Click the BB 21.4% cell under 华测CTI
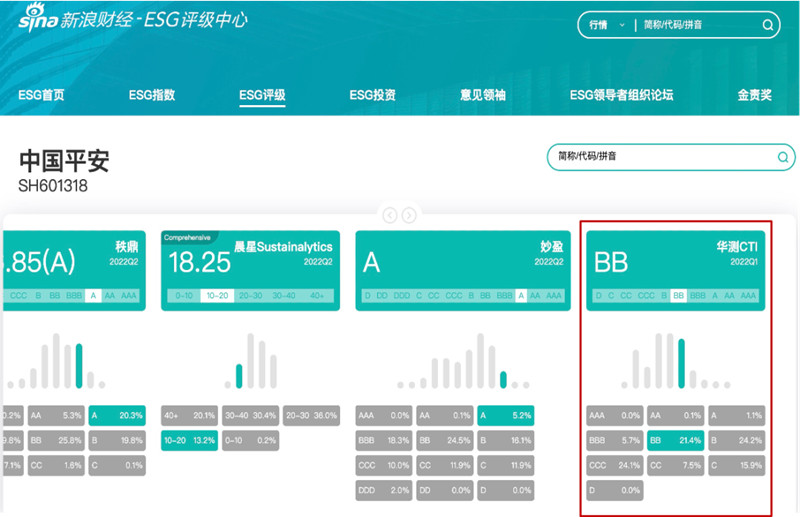 click(x=676, y=440)
